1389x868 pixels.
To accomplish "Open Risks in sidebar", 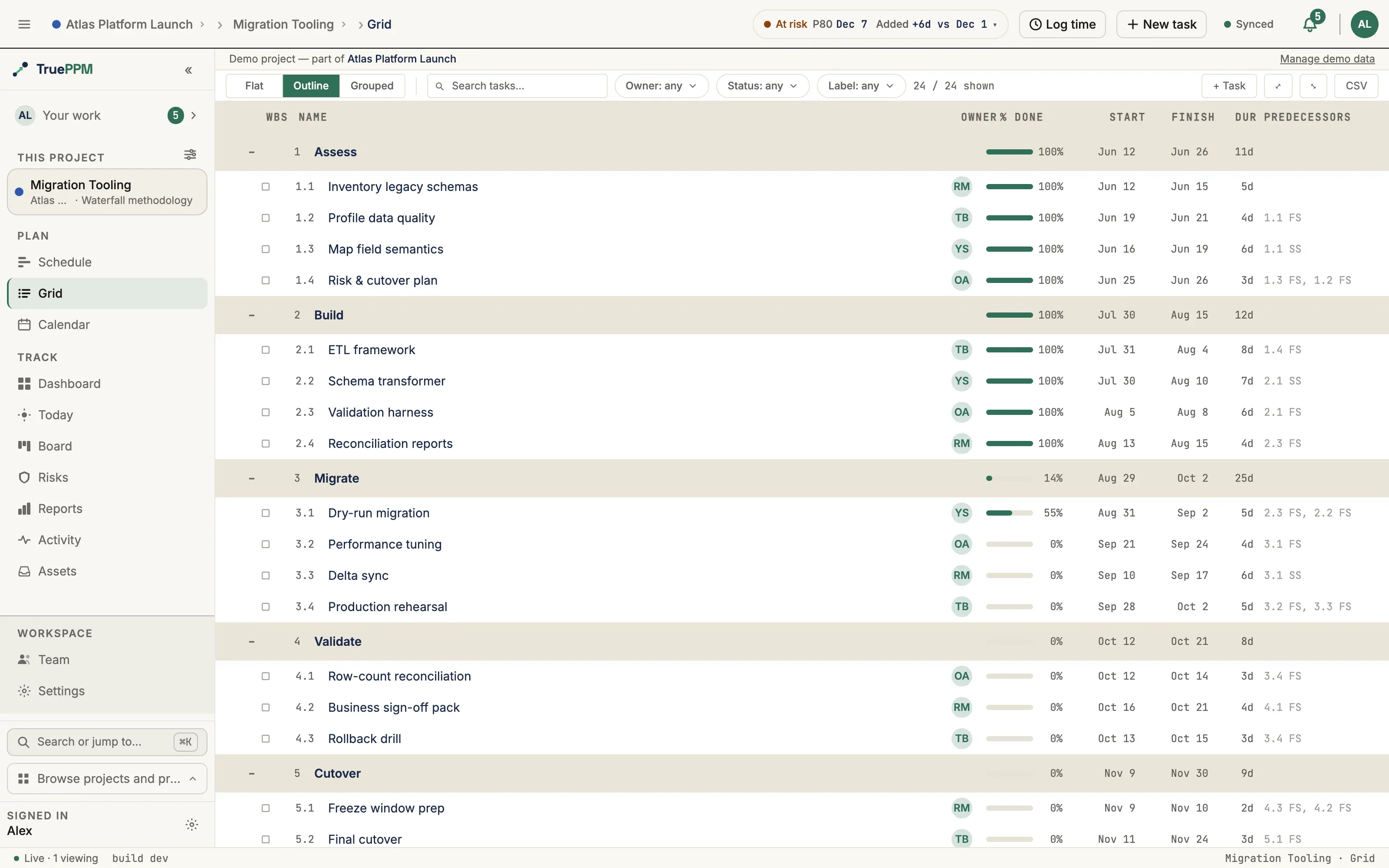I will pyautogui.click(x=107, y=477).
